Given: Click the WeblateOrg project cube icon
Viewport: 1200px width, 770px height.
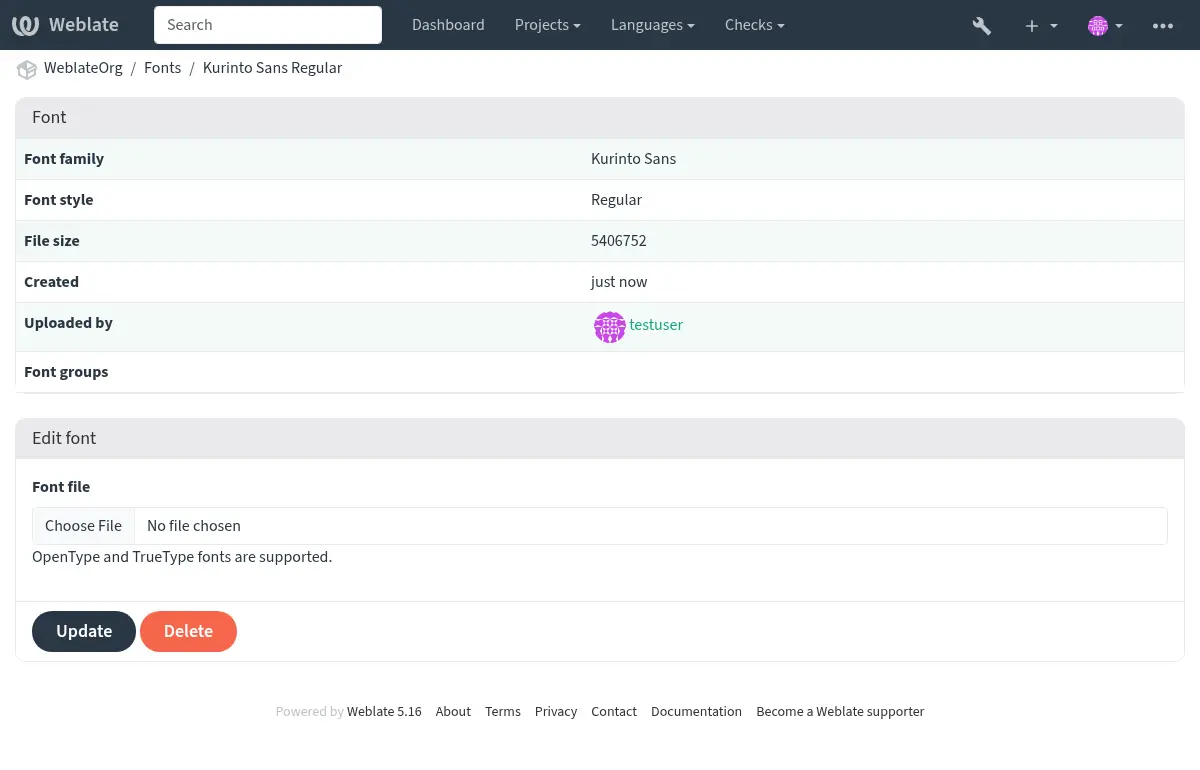Looking at the screenshot, I should click(x=26, y=69).
